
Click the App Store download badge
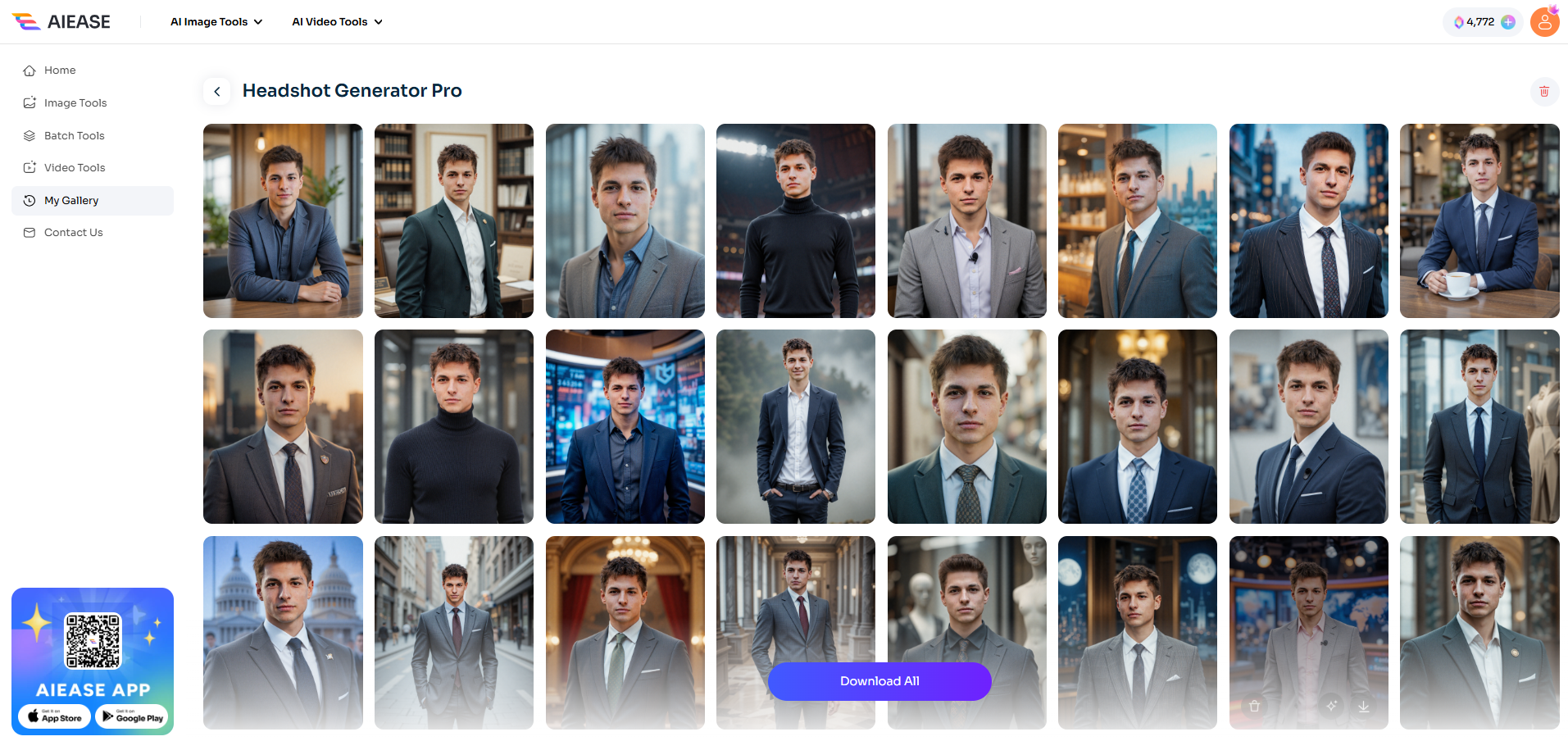[54, 716]
